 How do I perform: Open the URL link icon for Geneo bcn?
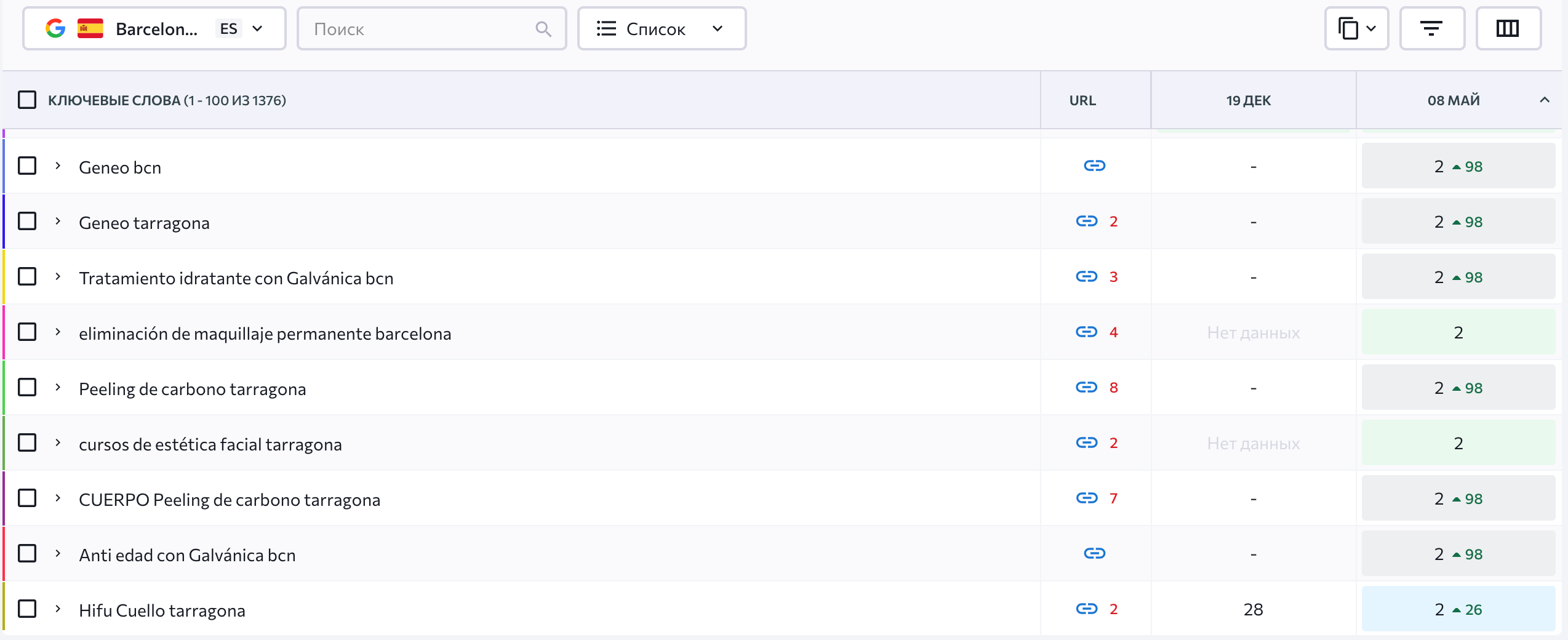click(1094, 166)
